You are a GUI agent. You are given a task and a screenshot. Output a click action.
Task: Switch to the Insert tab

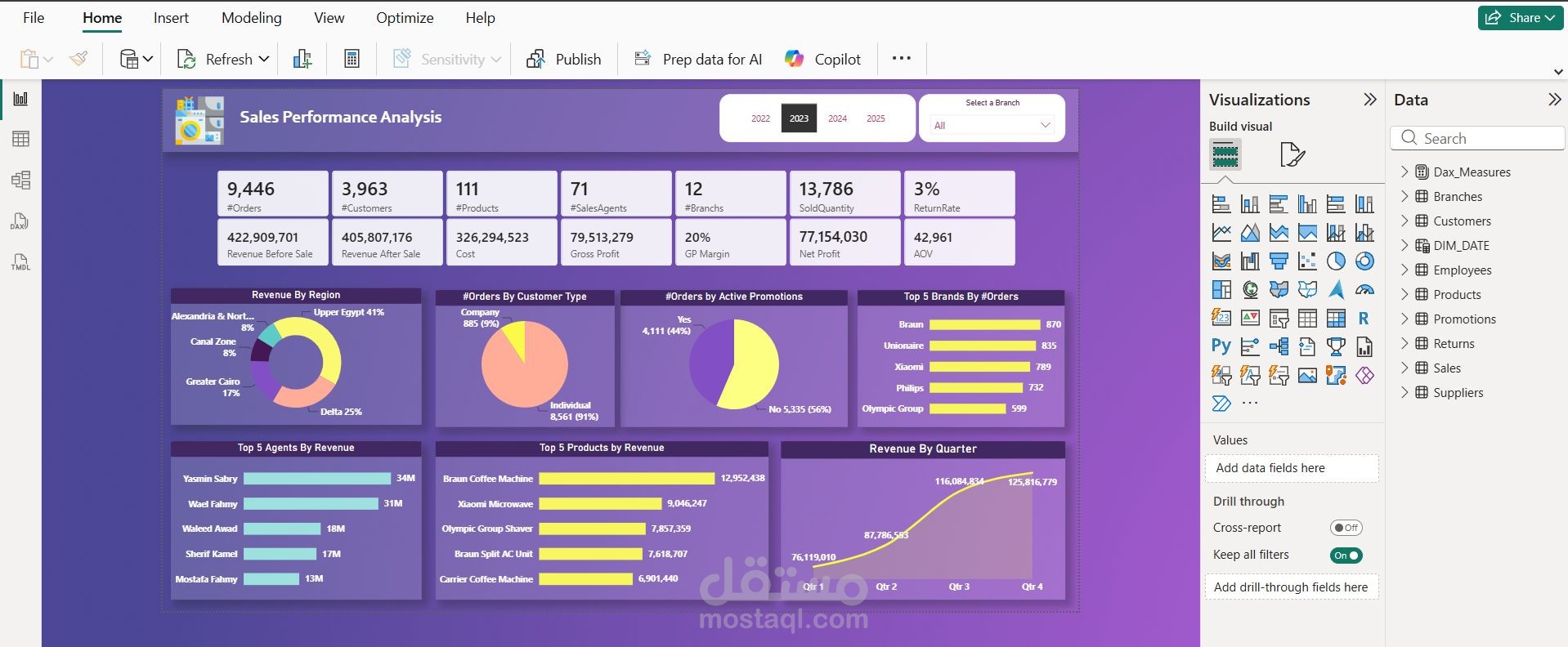click(171, 17)
